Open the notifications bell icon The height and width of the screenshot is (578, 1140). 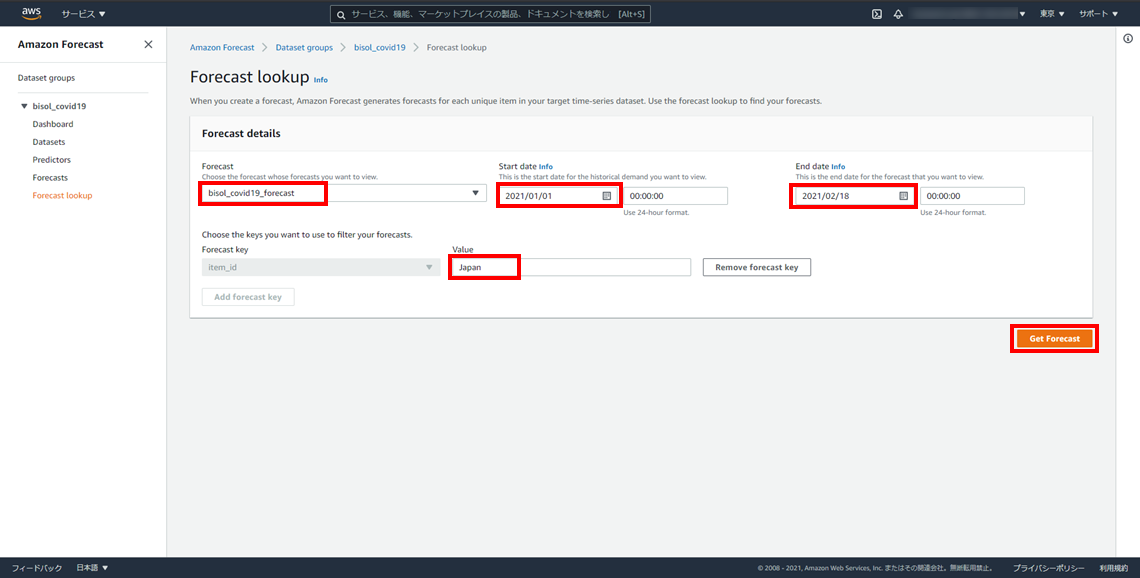click(x=898, y=14)
